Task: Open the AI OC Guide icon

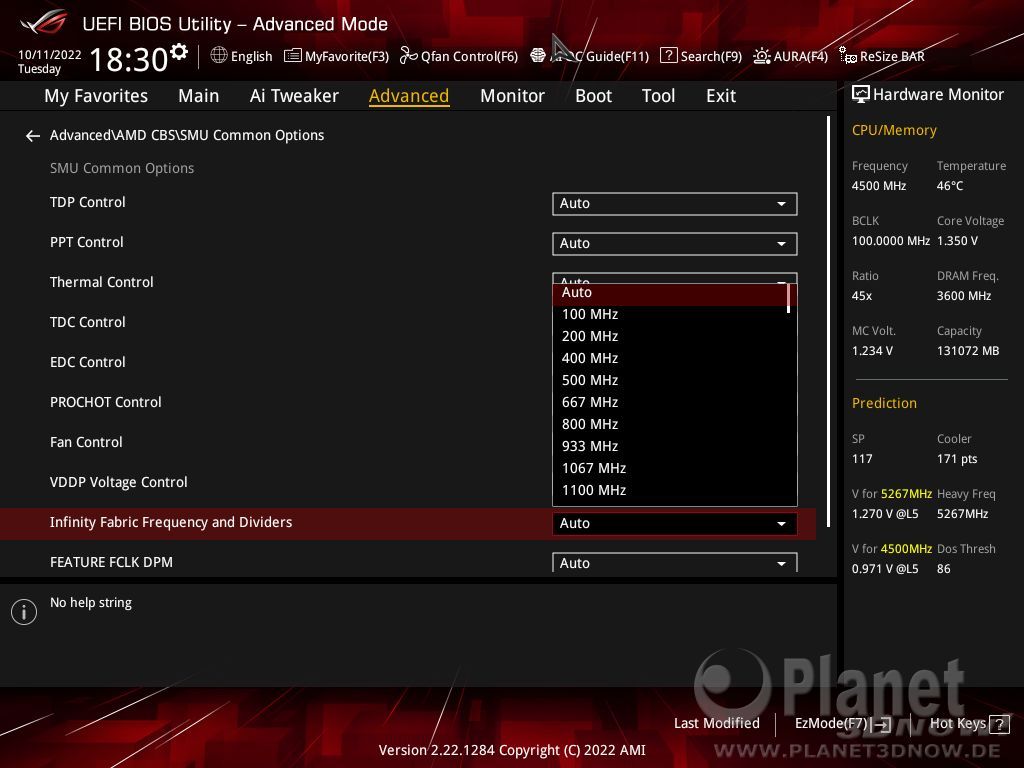Action: 538,56
